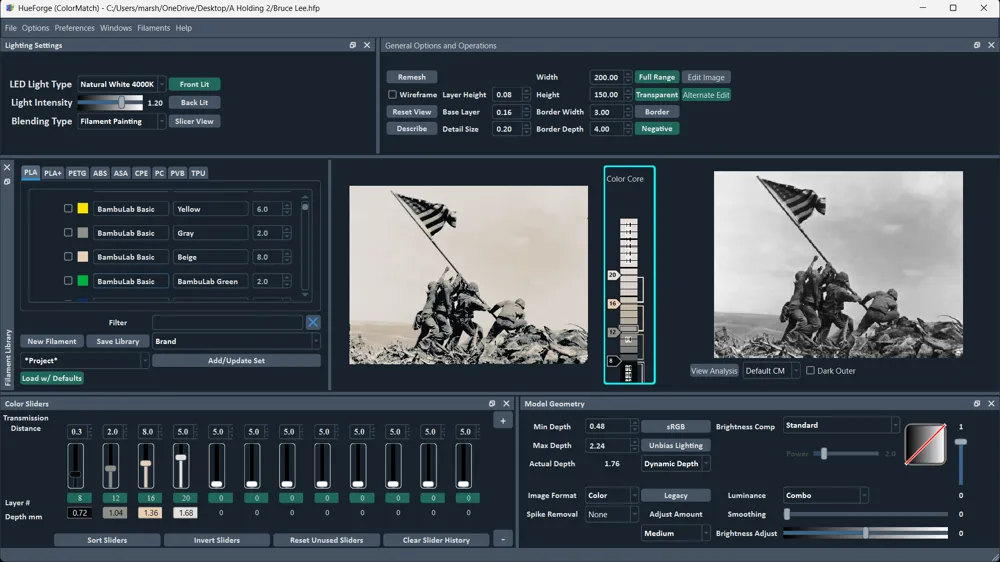Open the Dynamic Depth dropdown
The height and width of the screenshot is (562, 1000).
click(x=675, y=464)
